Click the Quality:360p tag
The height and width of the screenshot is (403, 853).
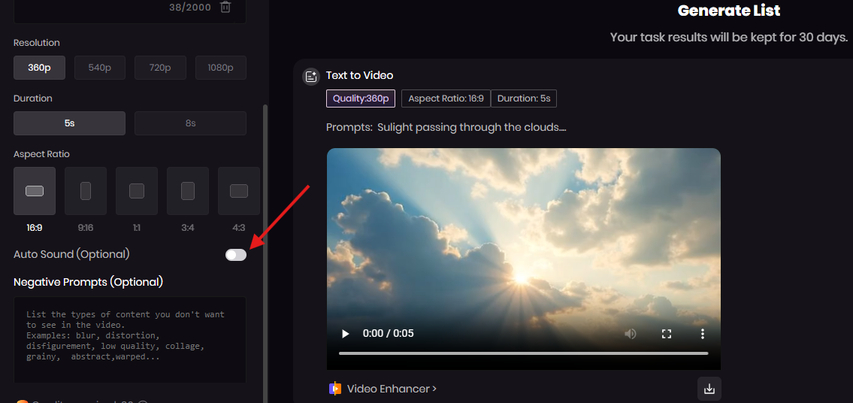point(361,99)
